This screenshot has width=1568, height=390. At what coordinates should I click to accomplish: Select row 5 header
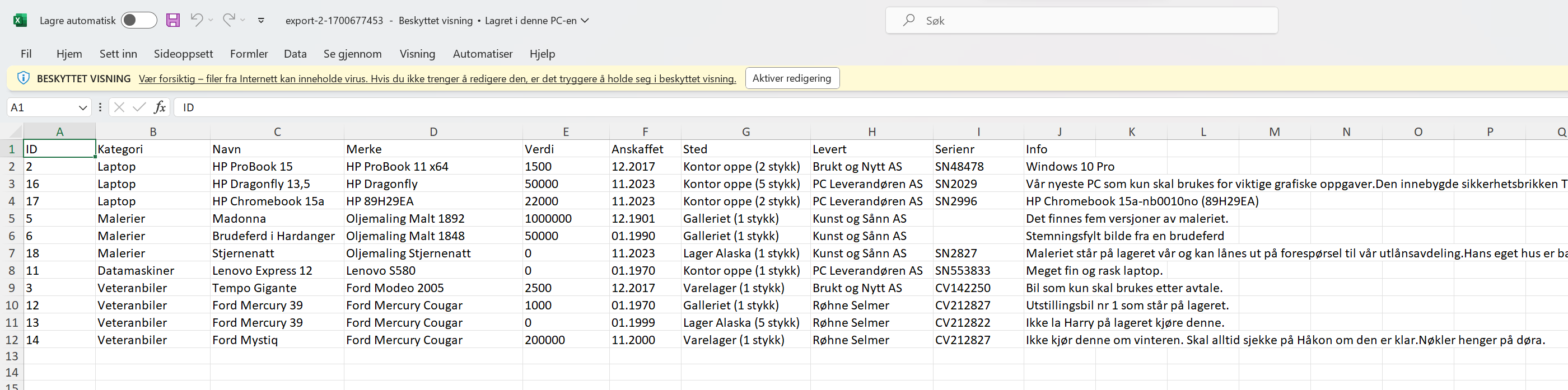pyautogui.click(x=12, y=218)
